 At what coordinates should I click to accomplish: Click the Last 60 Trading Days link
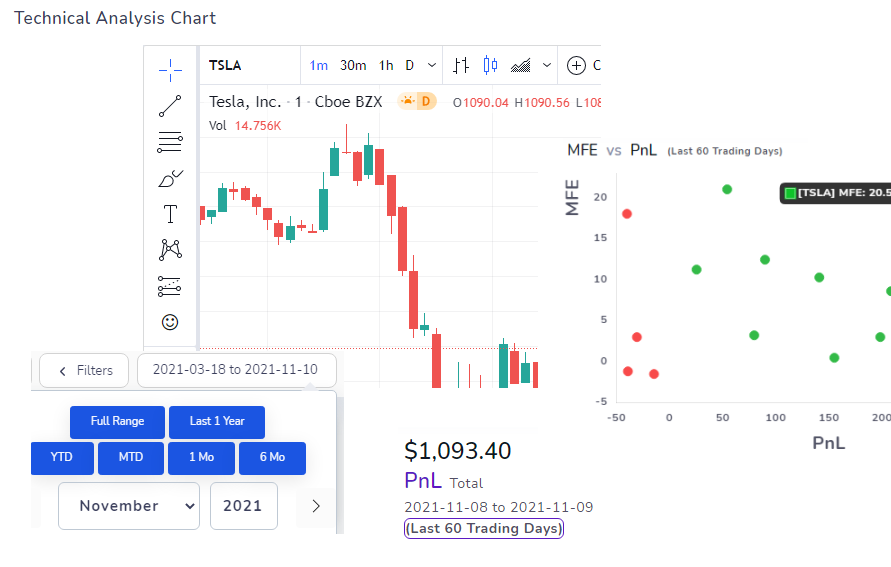484,528
